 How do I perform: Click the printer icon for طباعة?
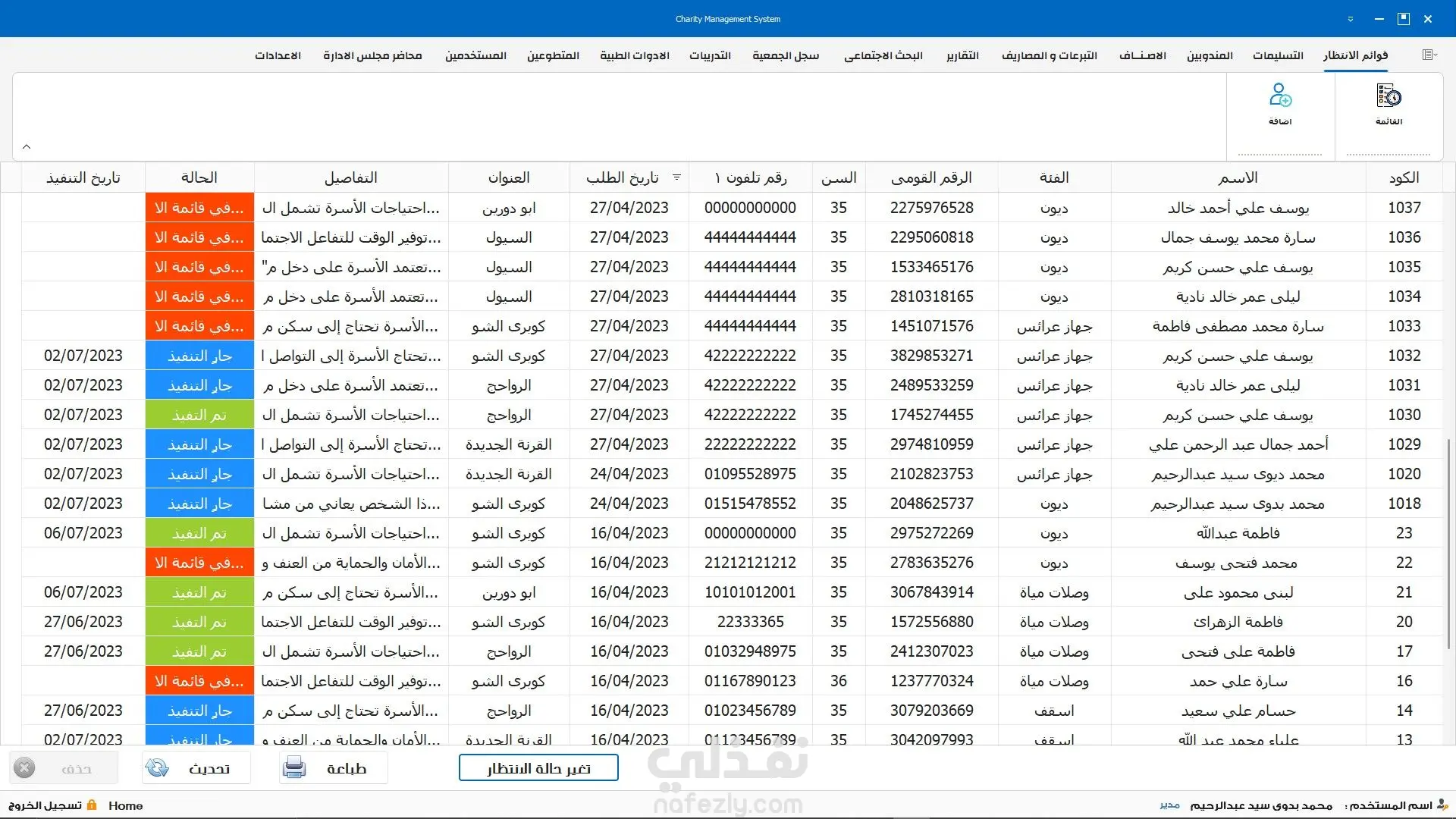pyautogui.click(x=294, y=768)
